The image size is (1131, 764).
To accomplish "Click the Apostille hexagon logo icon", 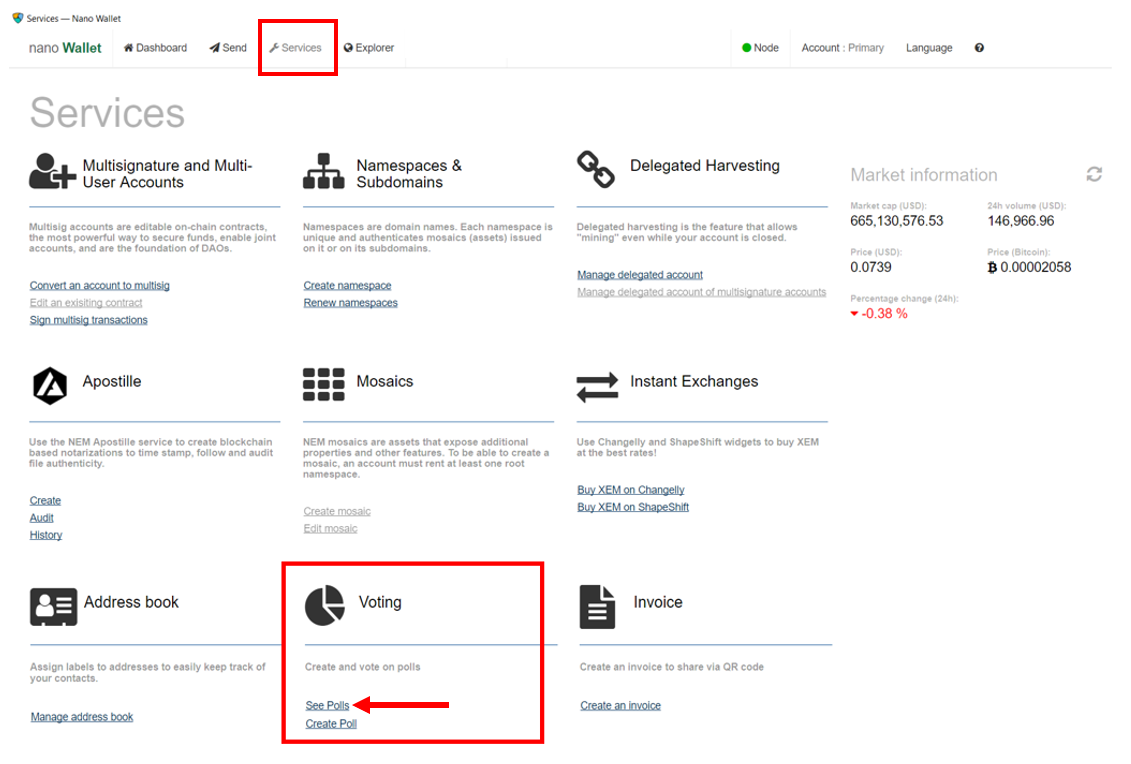I will [50, 385].
